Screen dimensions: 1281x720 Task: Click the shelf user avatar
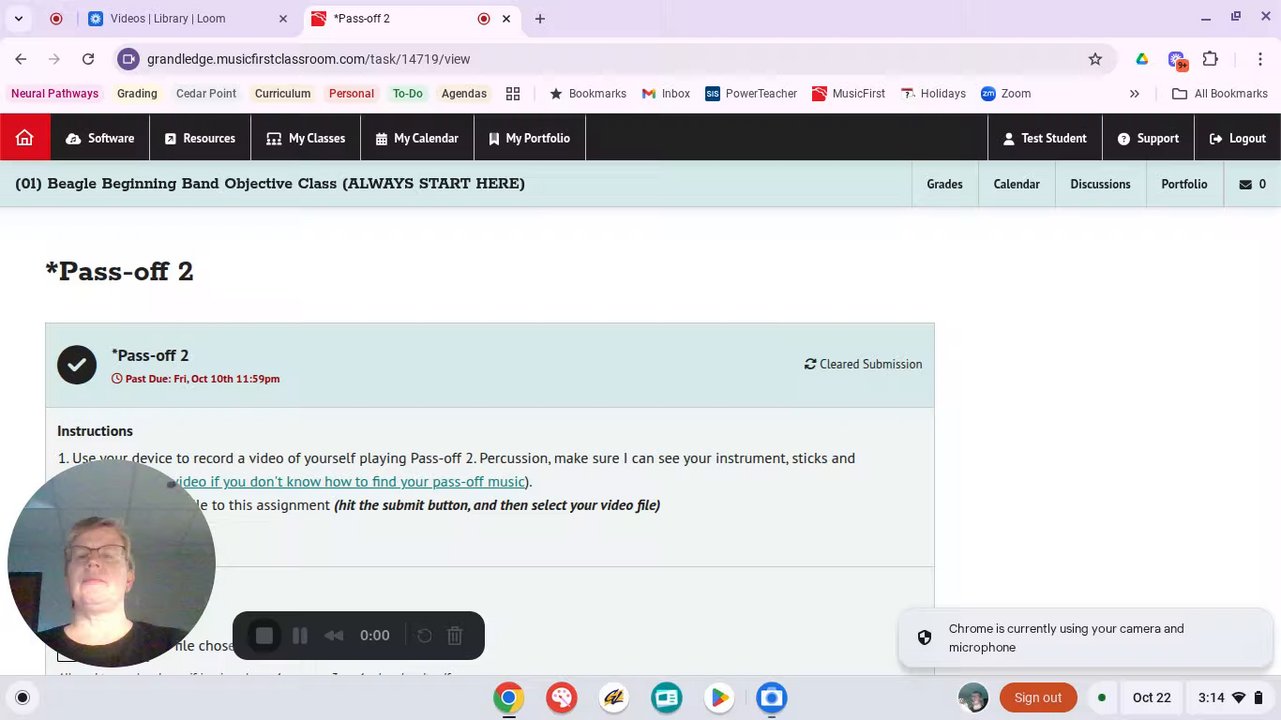(x=973, y=697)
